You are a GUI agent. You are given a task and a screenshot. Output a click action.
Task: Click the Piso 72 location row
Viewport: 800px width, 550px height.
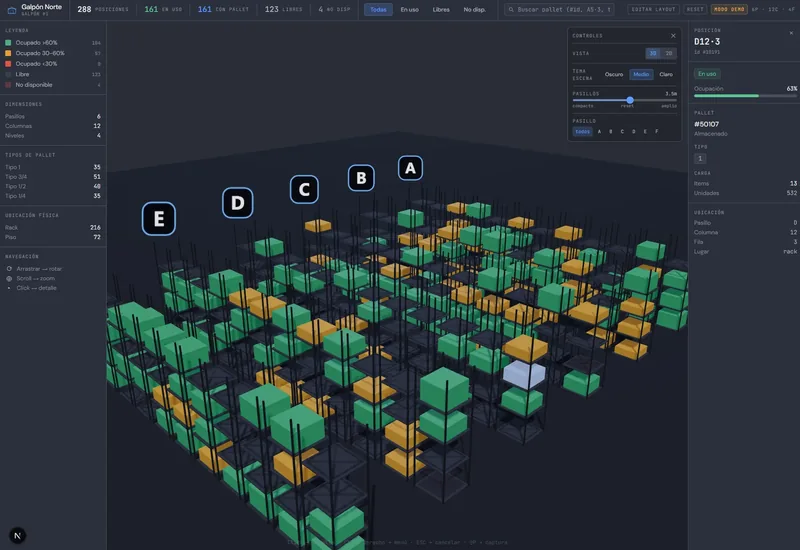tap(53, 237)
